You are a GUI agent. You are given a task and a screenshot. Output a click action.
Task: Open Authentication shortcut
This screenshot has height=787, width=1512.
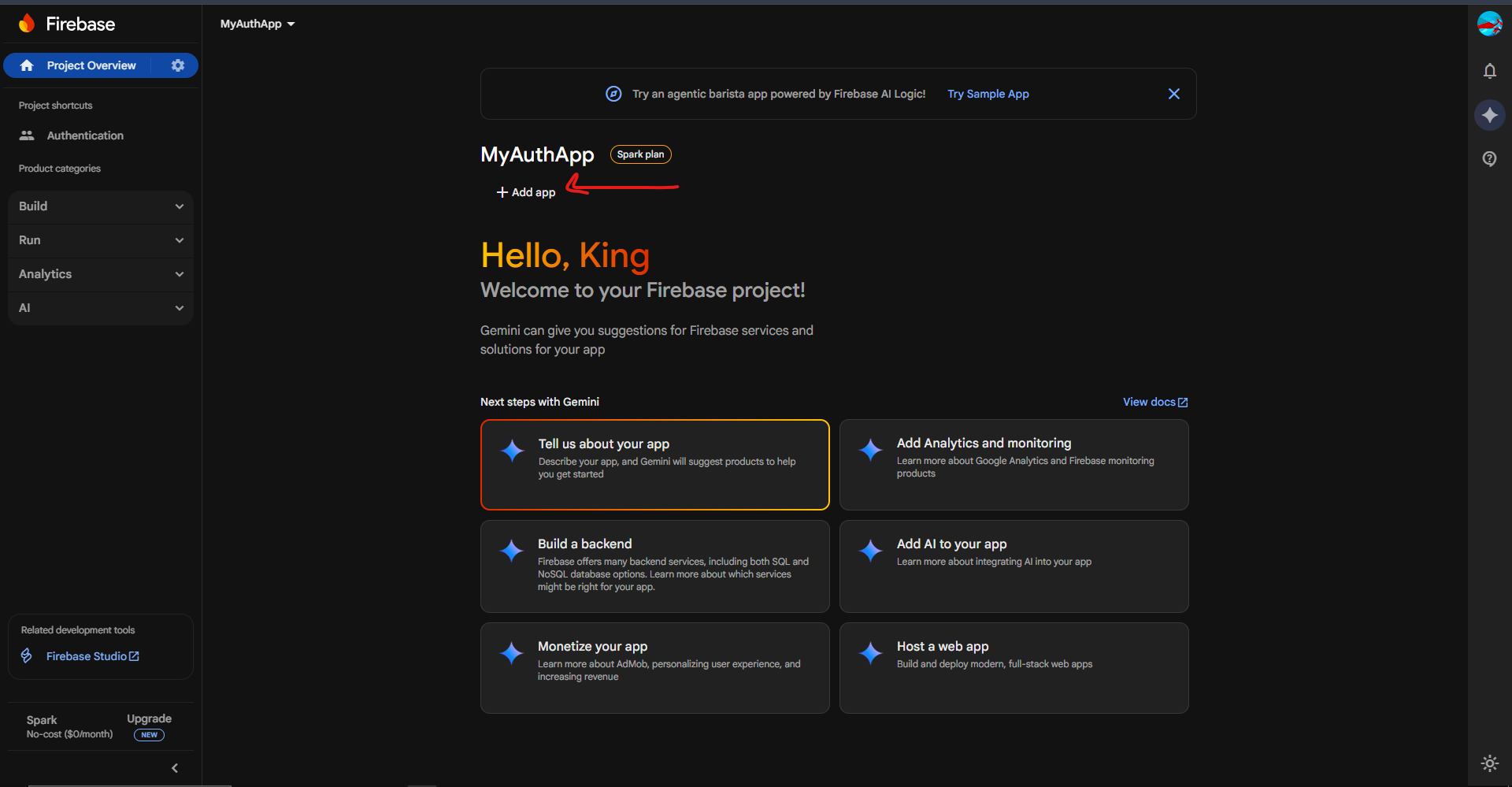[85, 135]
